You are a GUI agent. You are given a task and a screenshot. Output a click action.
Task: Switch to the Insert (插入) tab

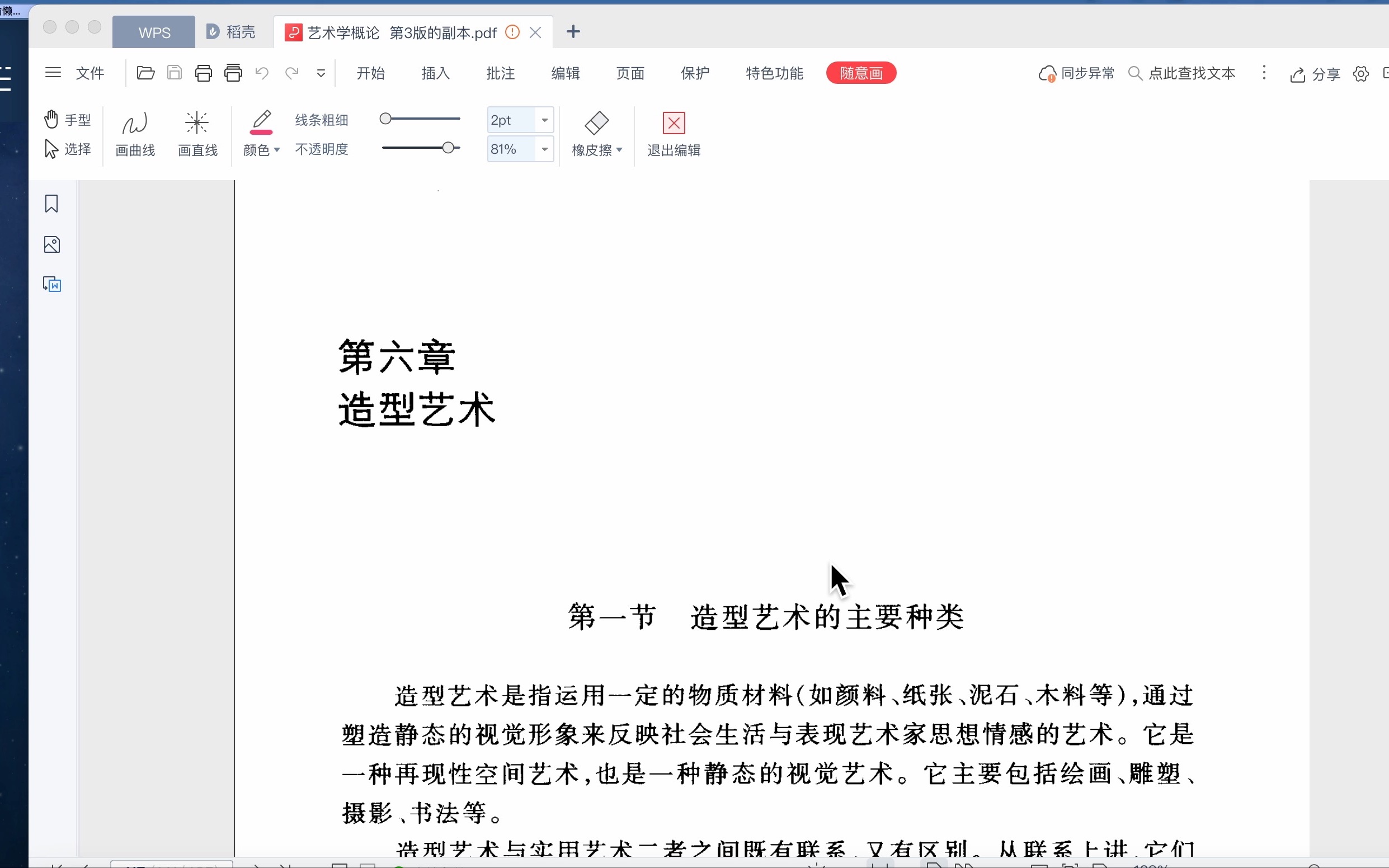(x=435, y=73)
